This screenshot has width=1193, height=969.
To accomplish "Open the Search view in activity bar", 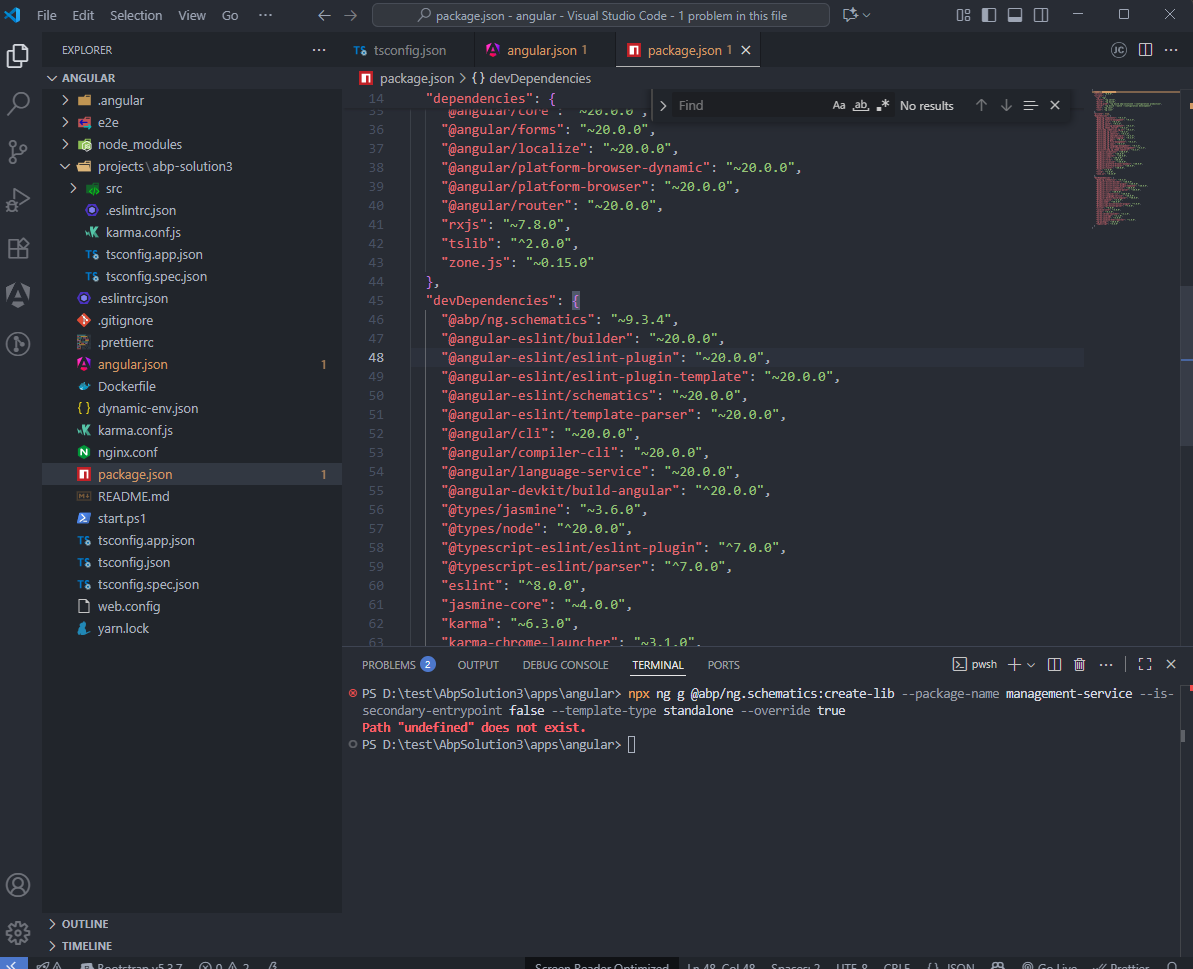I will [18, 103].
